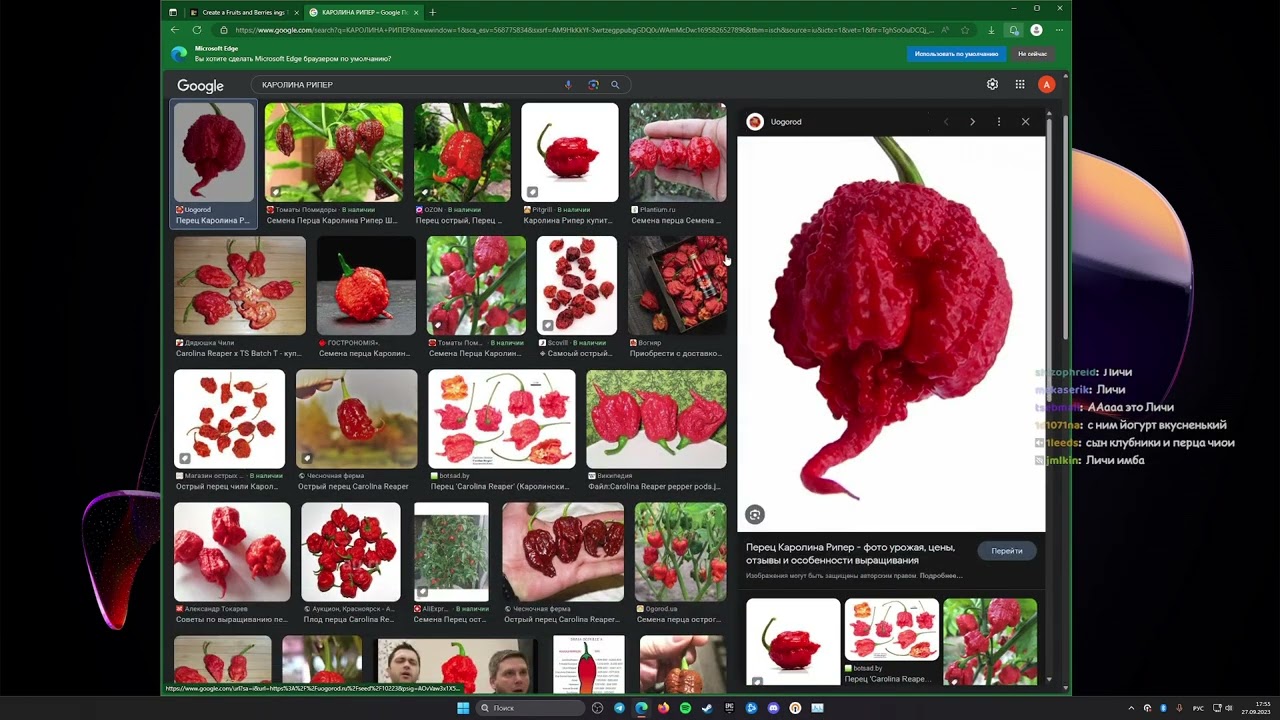Open the Магазин острых peppers thumbnail
This screenshot has width=1280, height=720.
pos(229,419)
